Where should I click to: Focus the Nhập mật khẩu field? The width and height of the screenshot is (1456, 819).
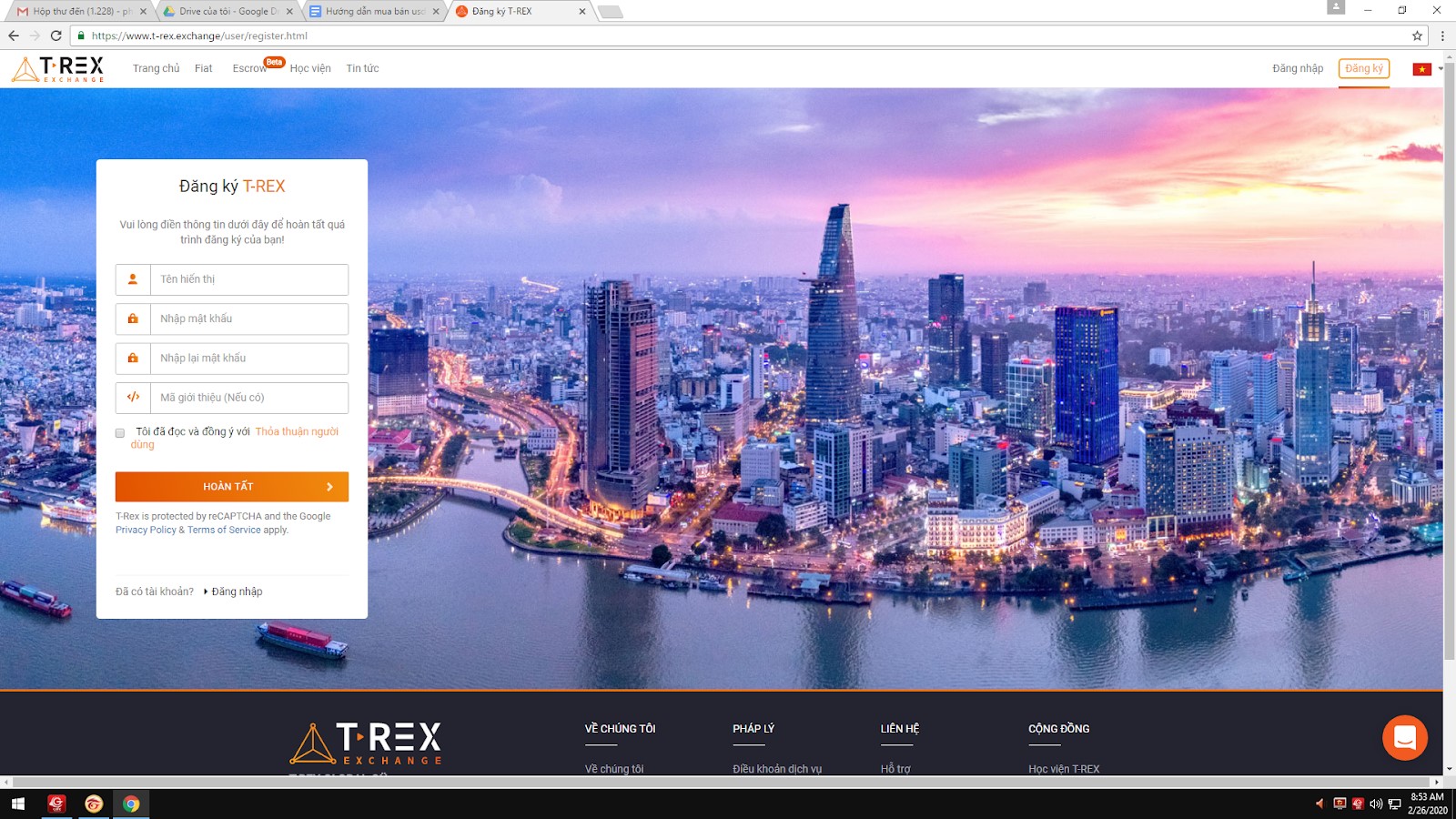(232, 318)
